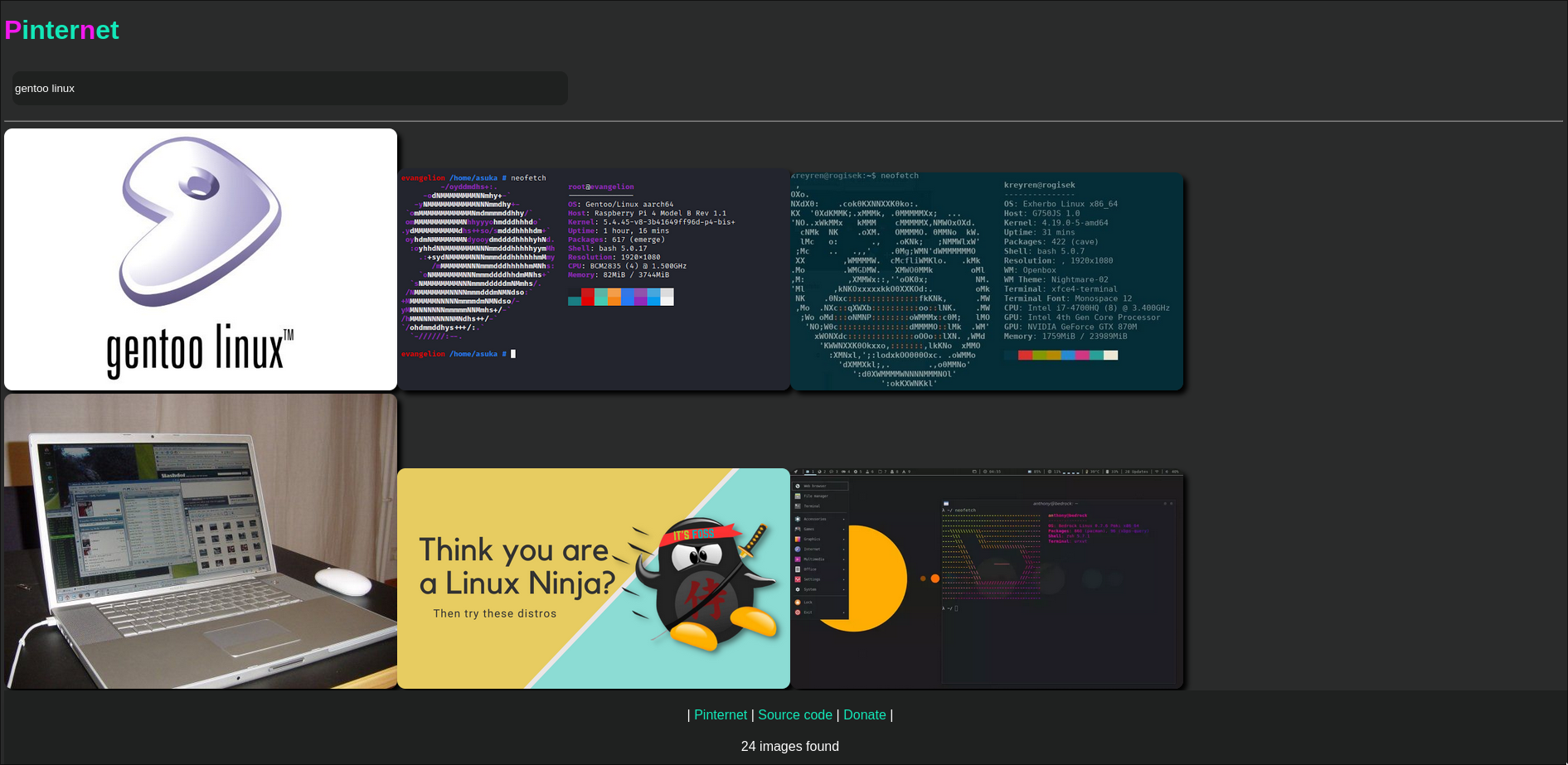Open the silver laptop on desk photo

tap(201, 541)
